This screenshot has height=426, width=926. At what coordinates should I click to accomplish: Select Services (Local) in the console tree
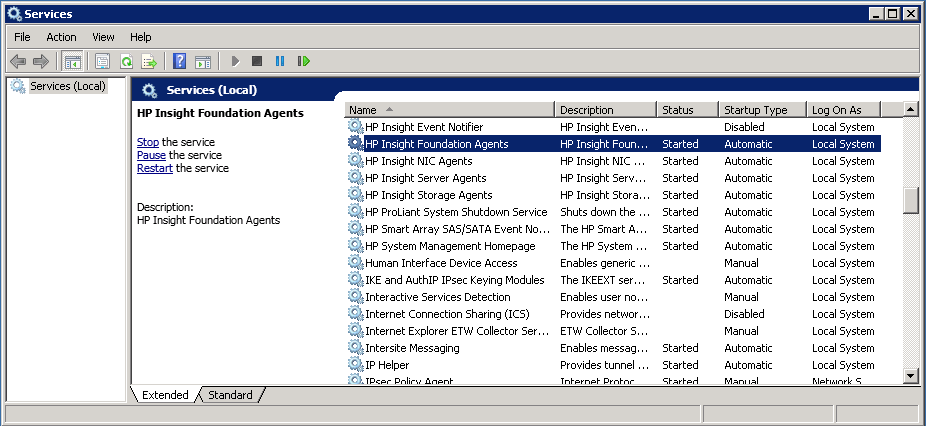point(68,86)
